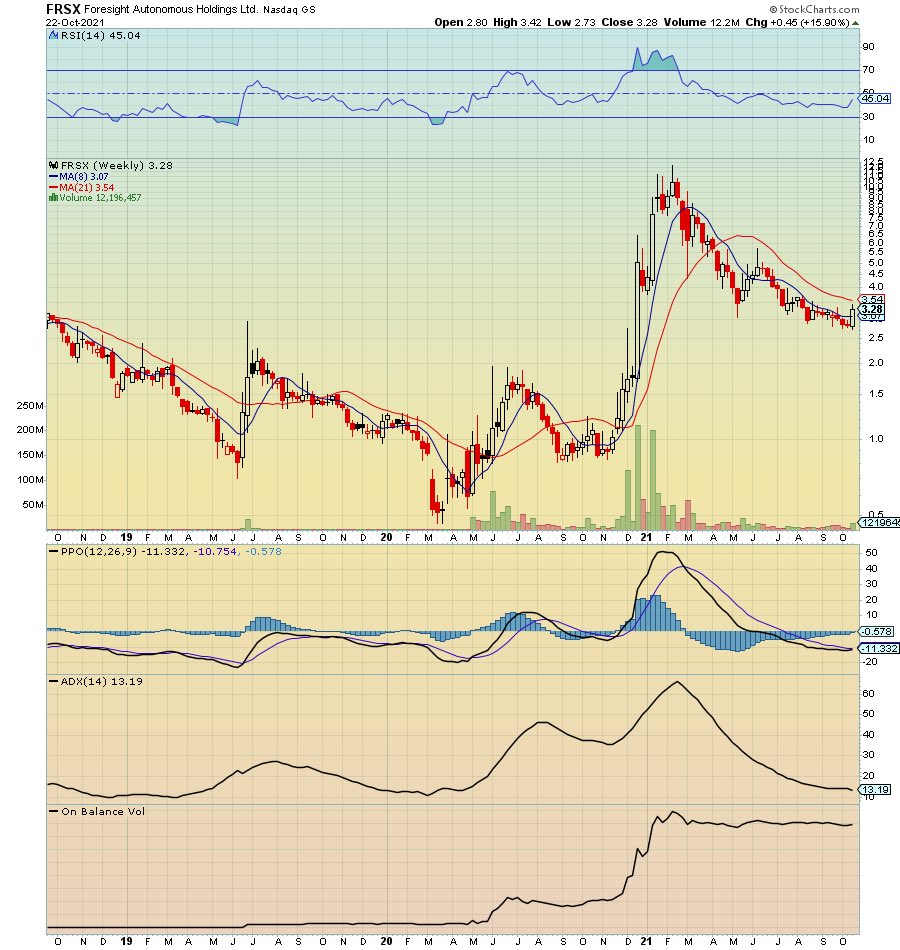Click the Foresight Autonomous Holdings Ltd. name
The height and width of the screenshot is (950, 900).
(172, 10)
